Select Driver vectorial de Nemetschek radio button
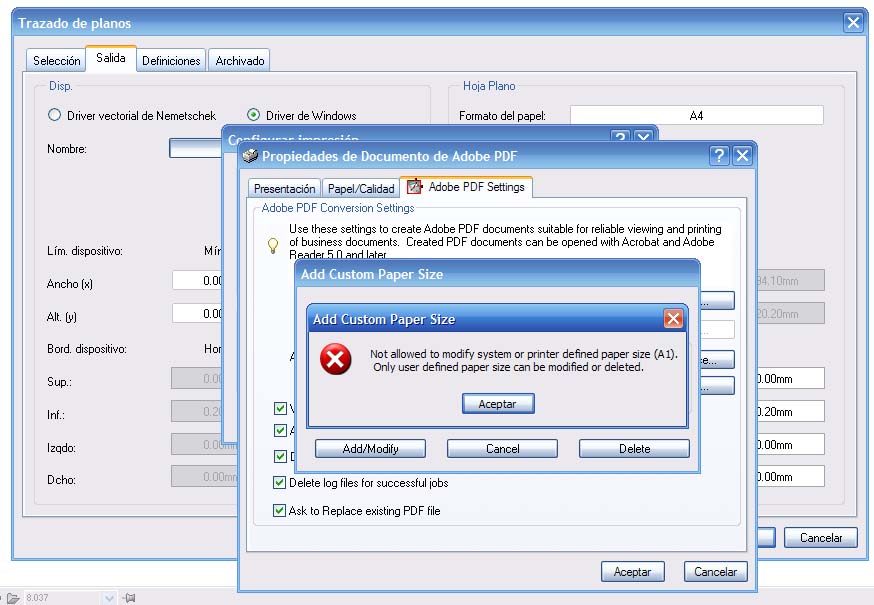 [x=54, y=115]
